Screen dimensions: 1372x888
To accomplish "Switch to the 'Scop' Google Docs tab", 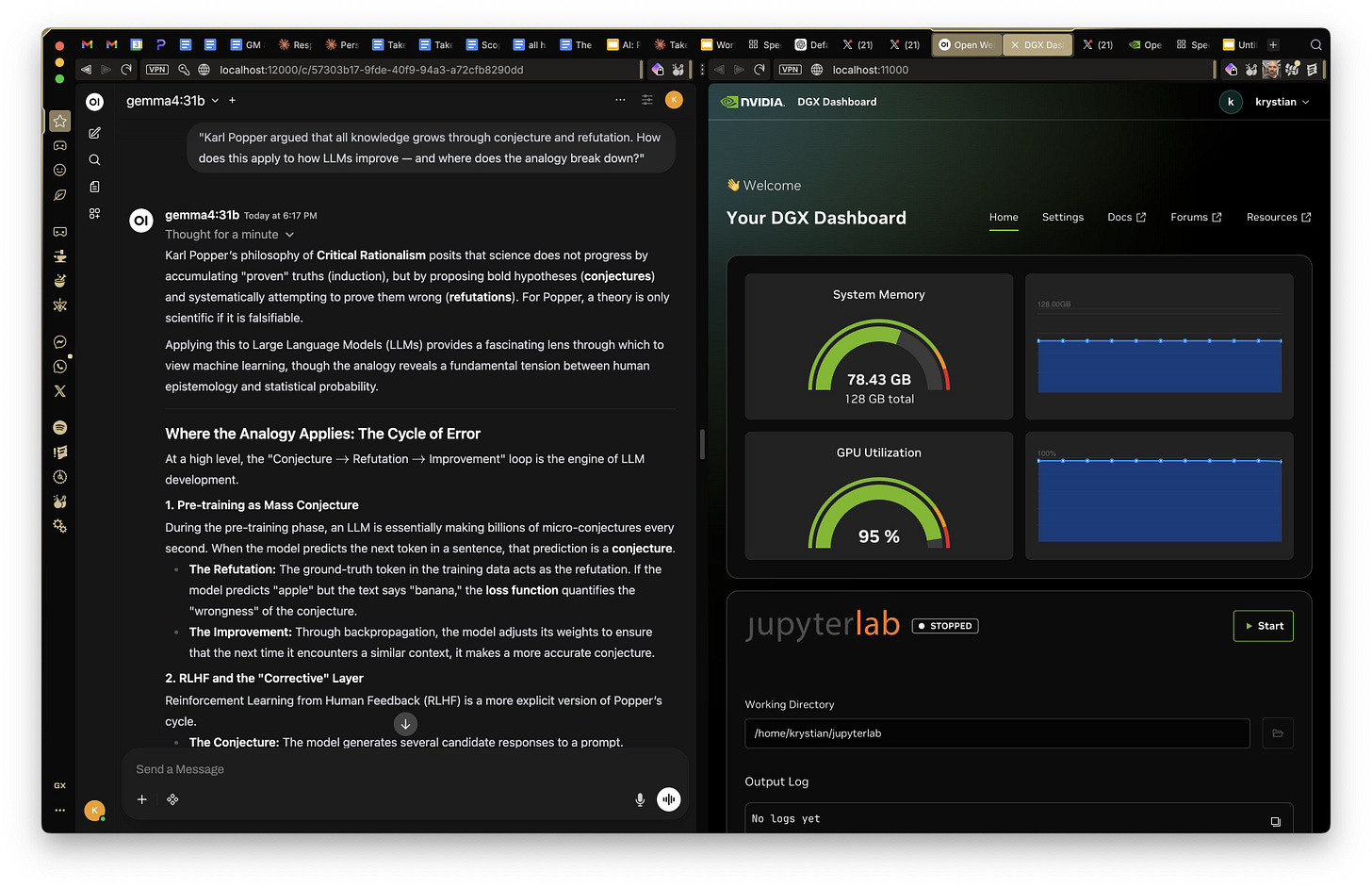I will click(x=482, y=44).
